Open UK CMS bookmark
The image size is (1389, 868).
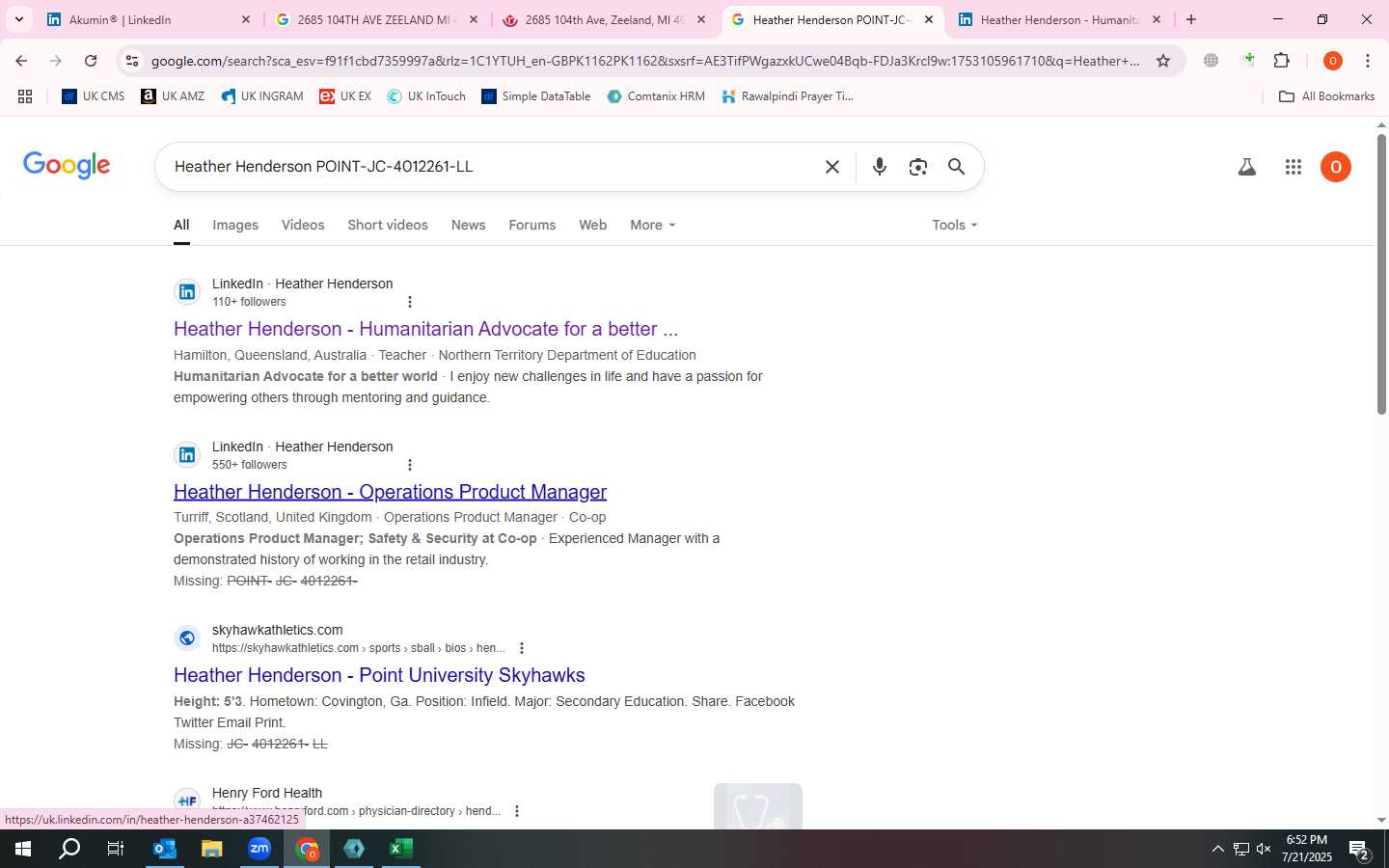click(94, 96)
